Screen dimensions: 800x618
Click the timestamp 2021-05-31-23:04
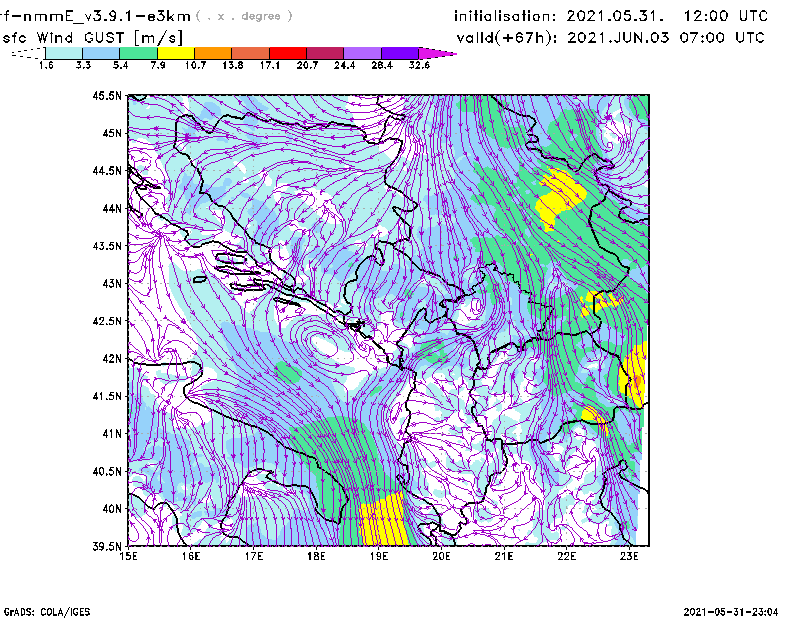[x=731, y=612]
